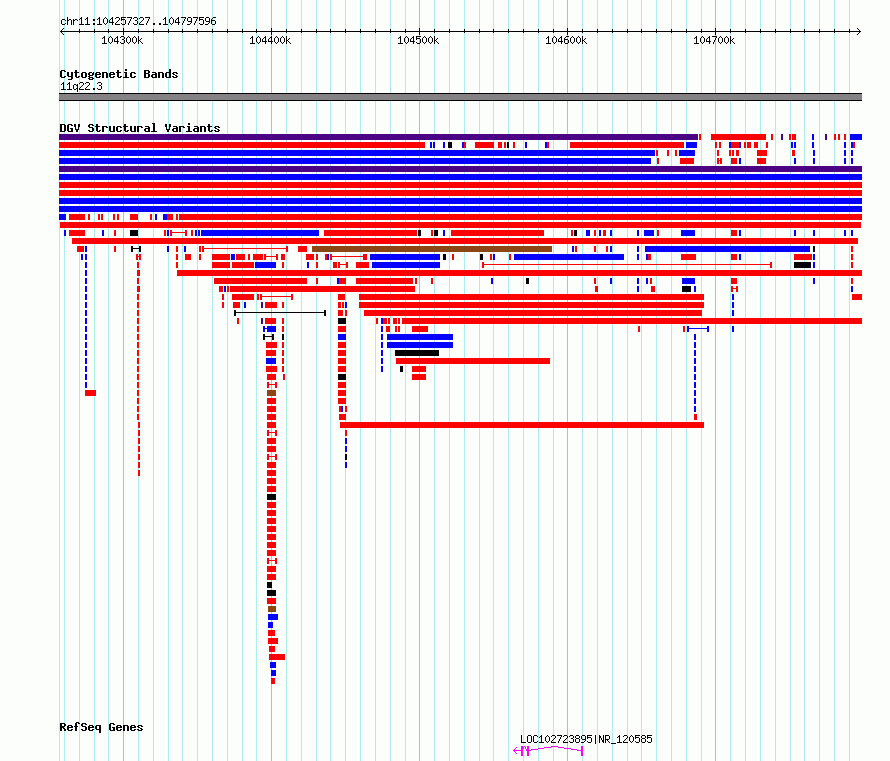890x761 pixels.
Task: Select the isolated small red variant under the dashed blue line
Action: pyautogui.click(x=90, y=393)
